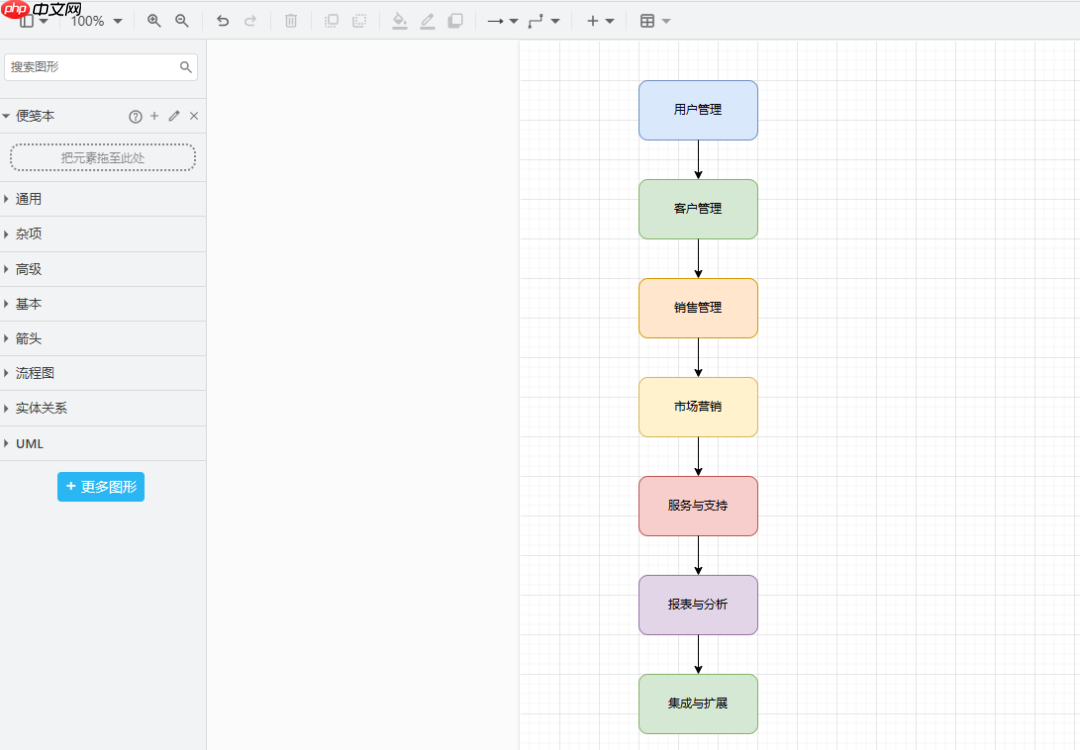Open the 100% zoom level dropdown
The height and width of the screenshot is (750, 1080).
tap(97, 21)
